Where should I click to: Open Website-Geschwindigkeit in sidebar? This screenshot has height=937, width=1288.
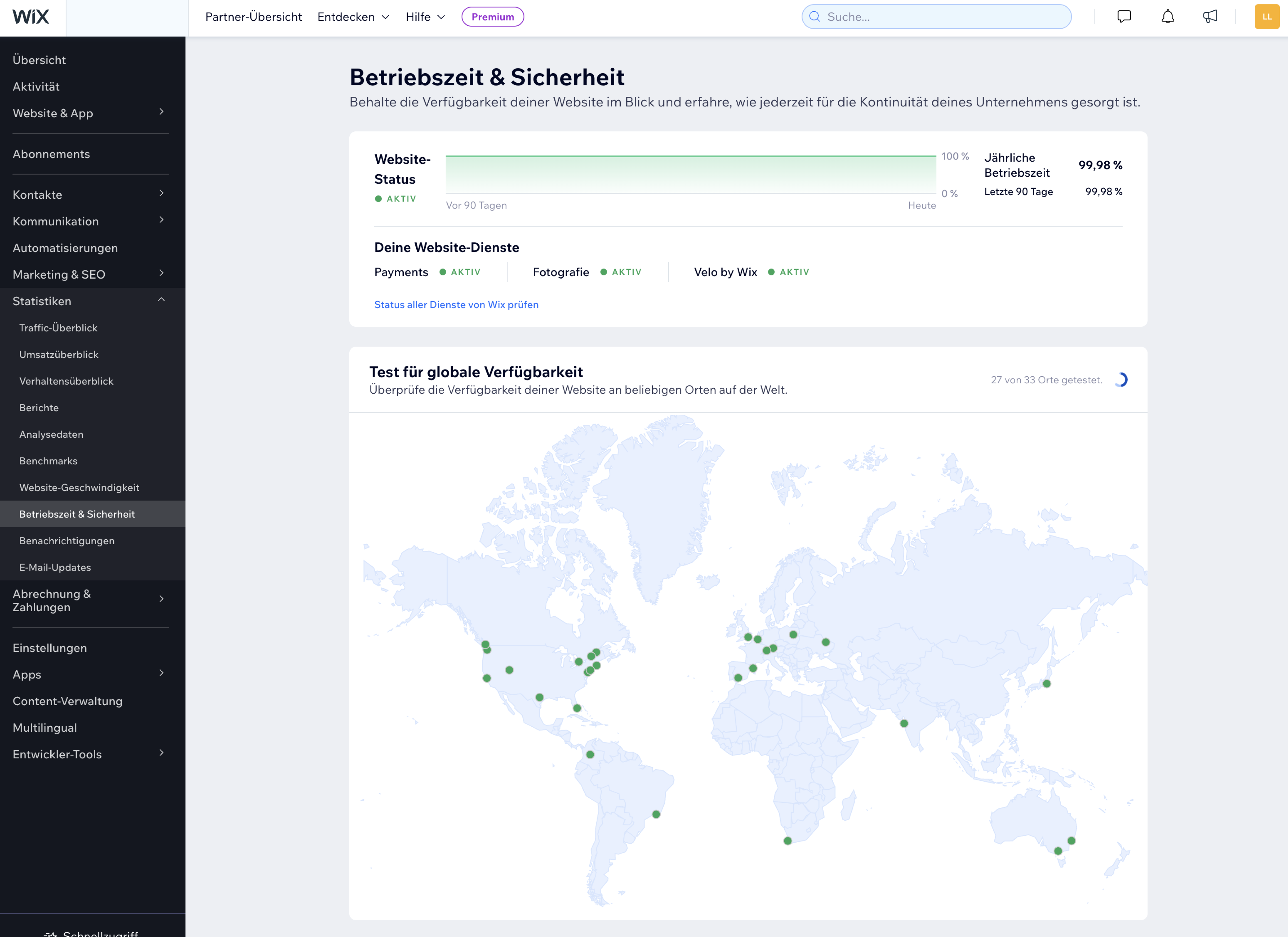point(79,487)
